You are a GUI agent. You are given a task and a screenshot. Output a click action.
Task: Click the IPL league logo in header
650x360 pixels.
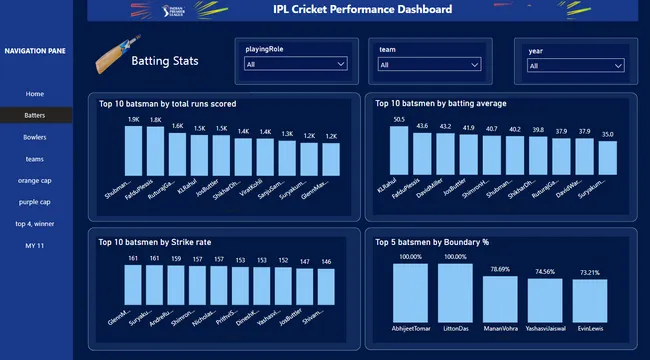[x=173, y=10]
